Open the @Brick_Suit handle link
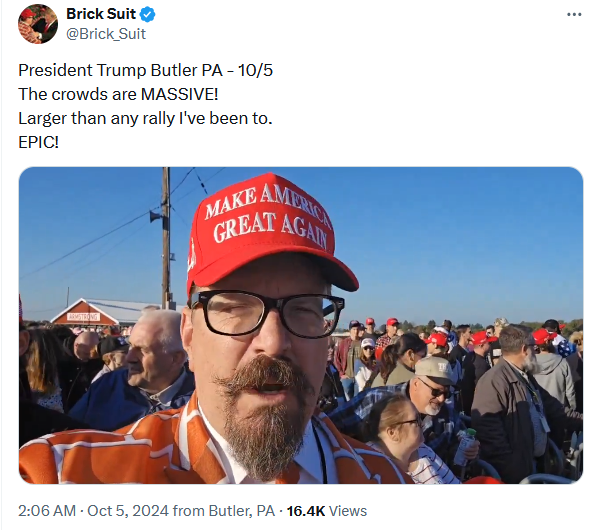The image size is (597, 530). (x=106, y=34)
